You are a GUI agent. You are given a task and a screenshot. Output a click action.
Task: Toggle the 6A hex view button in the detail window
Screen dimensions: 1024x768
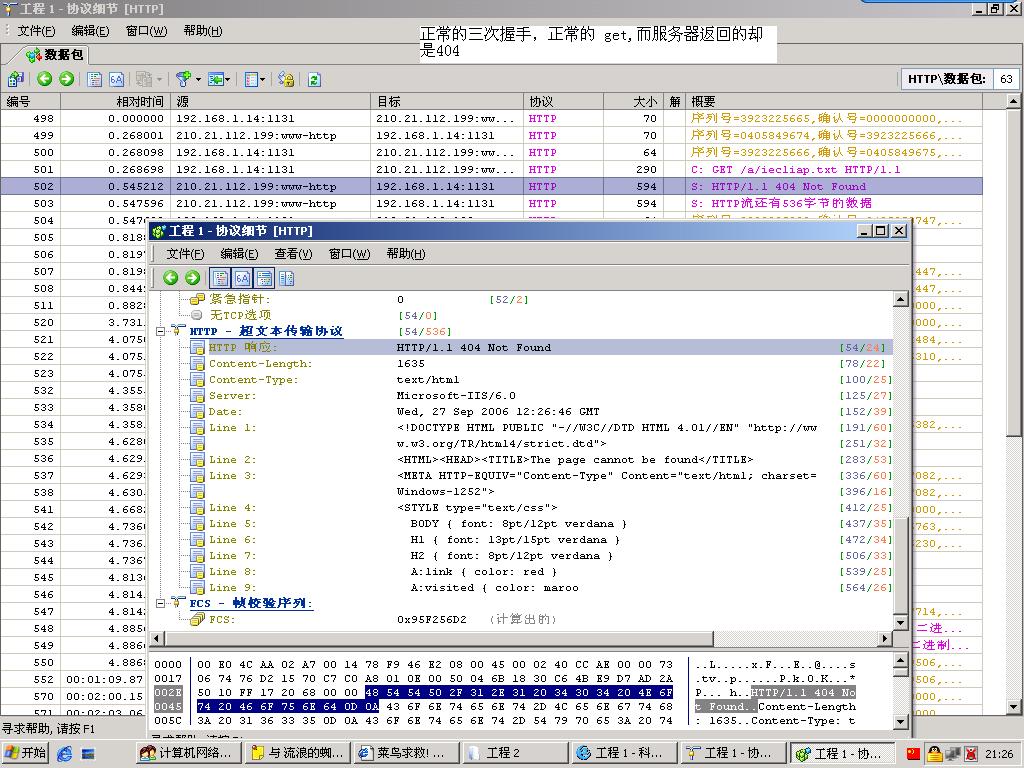[242, 278]
